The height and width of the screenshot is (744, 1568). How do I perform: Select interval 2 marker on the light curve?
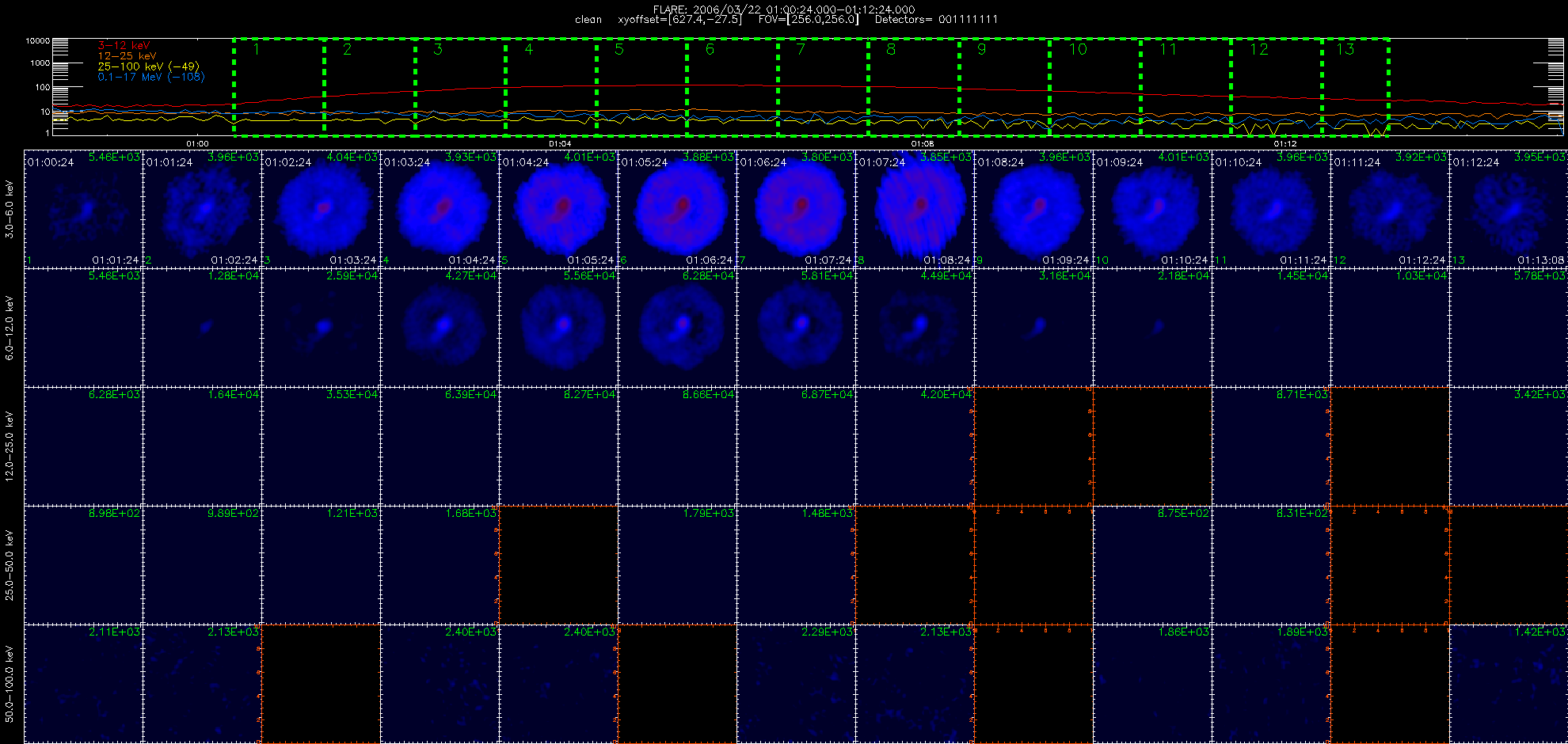[347, 49]
